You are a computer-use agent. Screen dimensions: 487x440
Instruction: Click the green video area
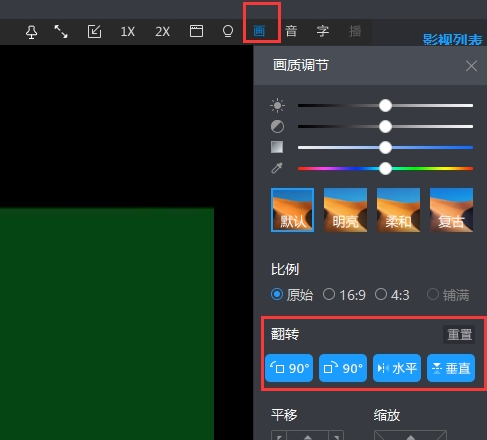[107, 324]
